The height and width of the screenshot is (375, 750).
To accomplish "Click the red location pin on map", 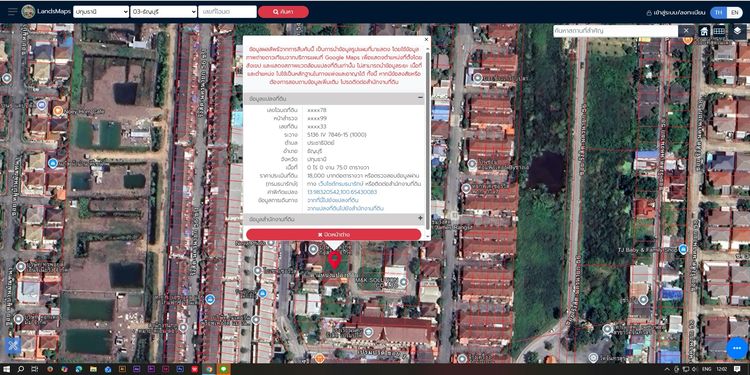I will click(x=334, y=260).
